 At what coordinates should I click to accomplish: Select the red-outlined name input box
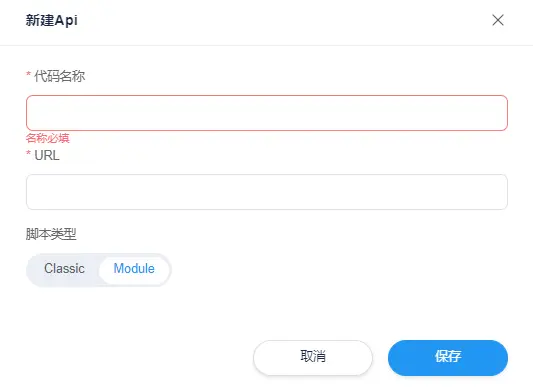(267, 113)
